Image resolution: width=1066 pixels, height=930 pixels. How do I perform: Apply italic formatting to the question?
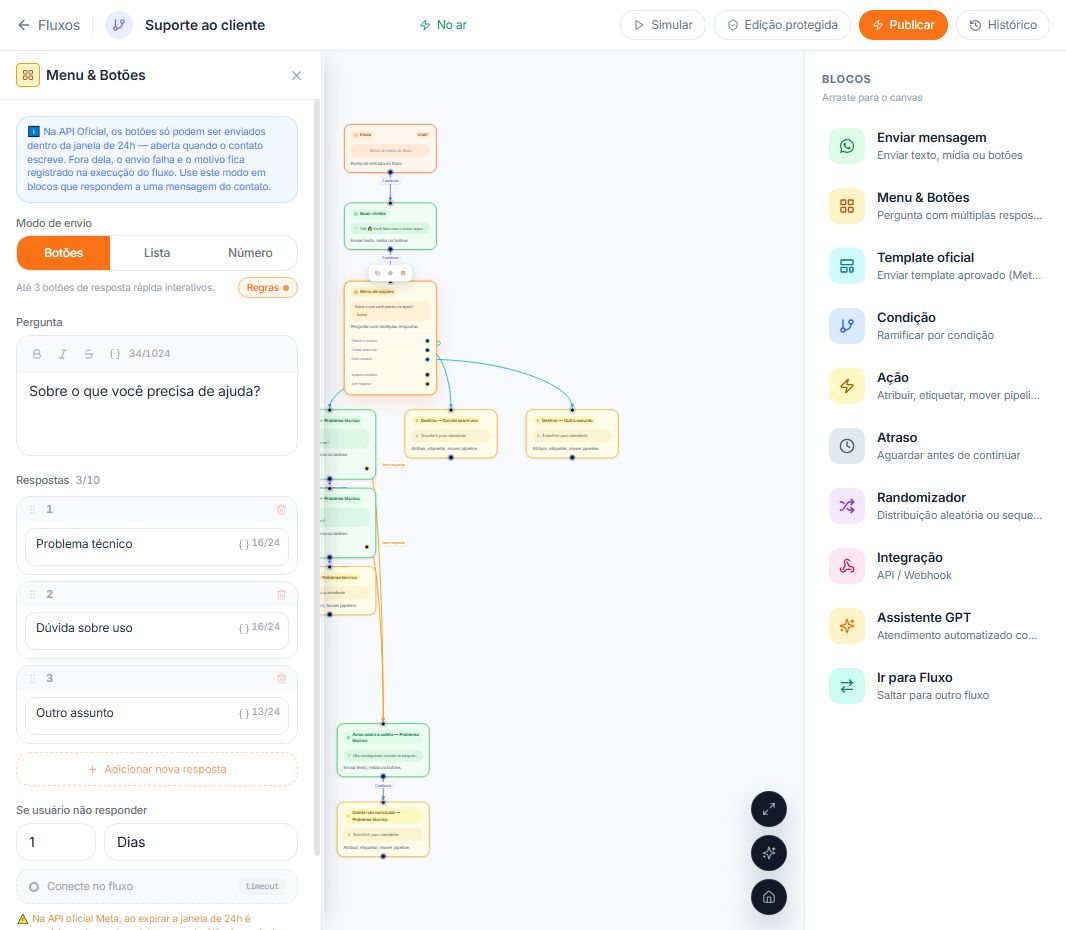coord(63,354)
